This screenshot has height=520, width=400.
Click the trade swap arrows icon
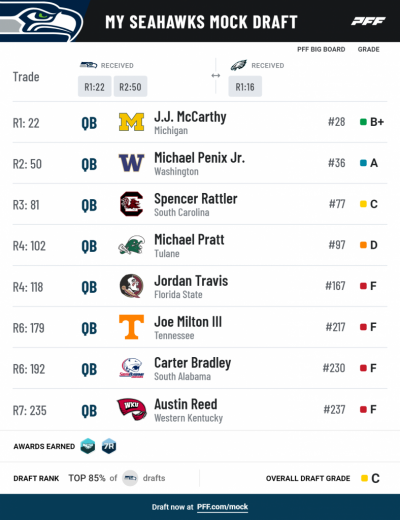(216, 76)
